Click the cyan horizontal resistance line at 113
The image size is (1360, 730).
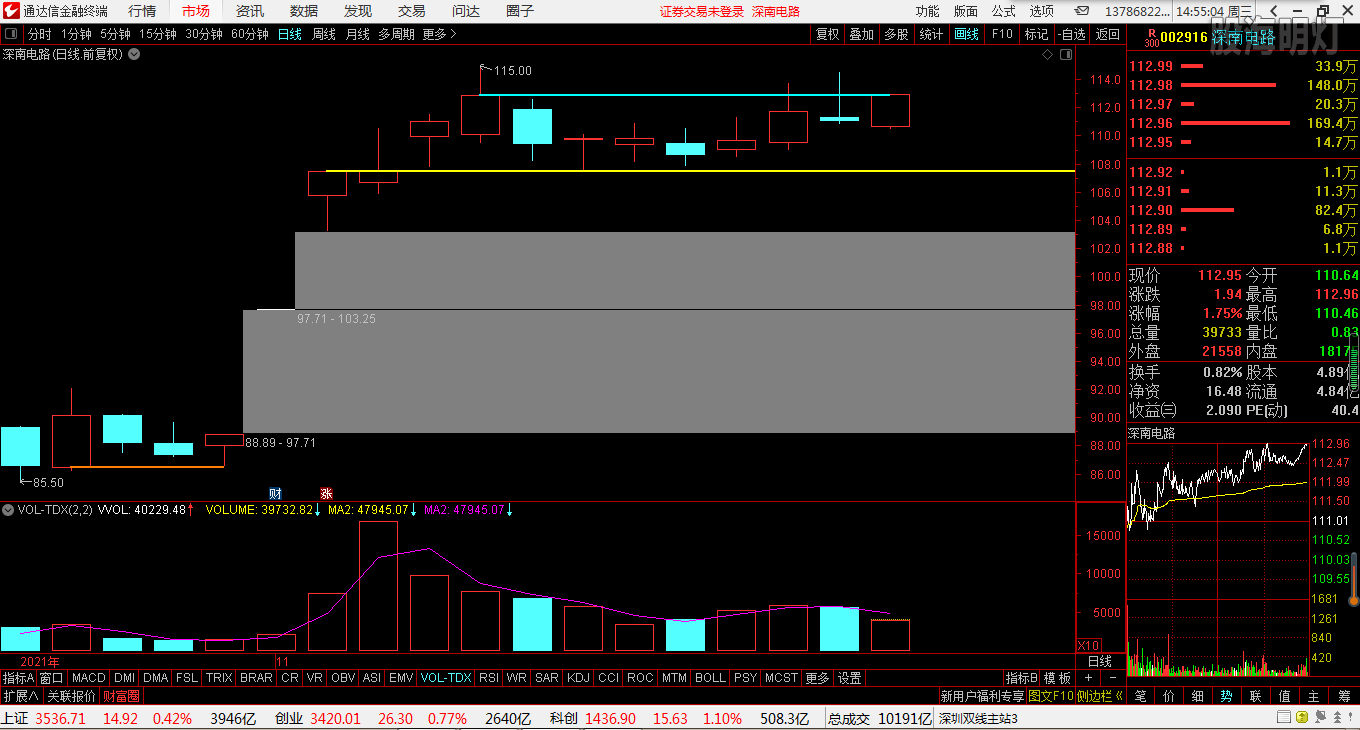point(685,95)
